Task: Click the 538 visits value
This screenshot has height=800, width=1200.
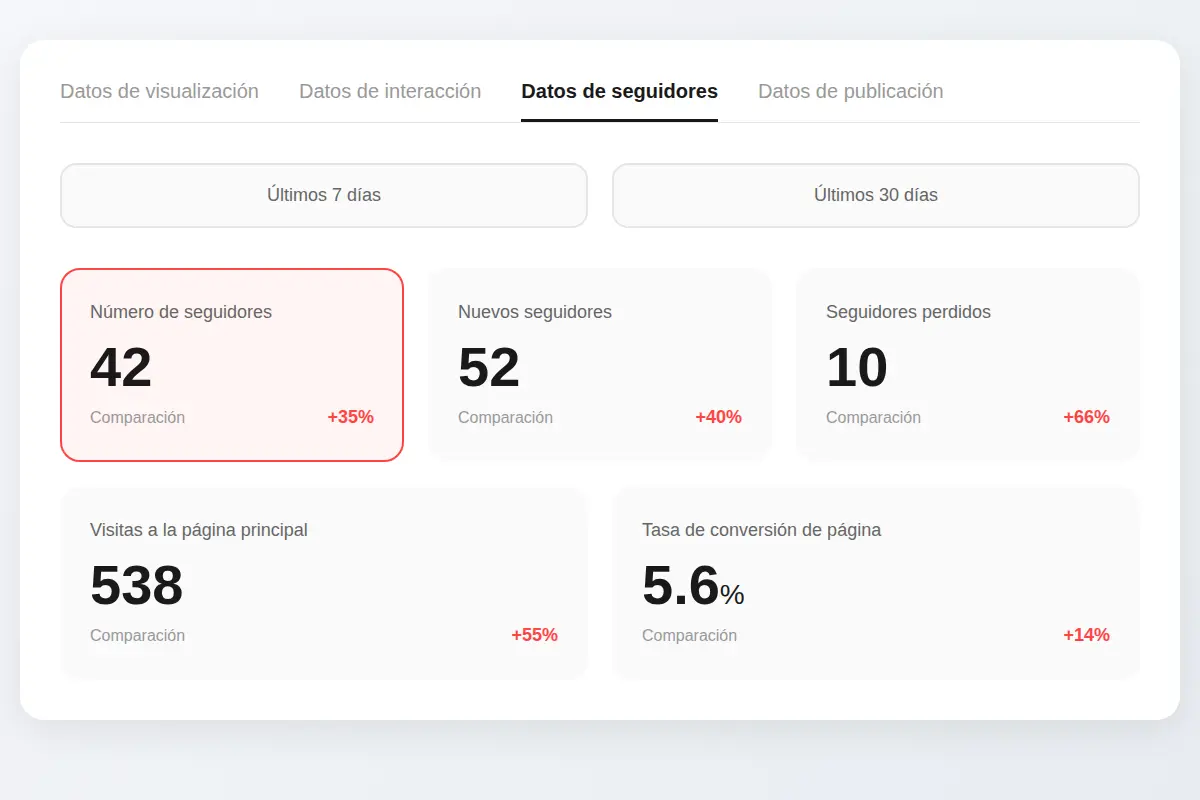Action: tap(136, 586)
